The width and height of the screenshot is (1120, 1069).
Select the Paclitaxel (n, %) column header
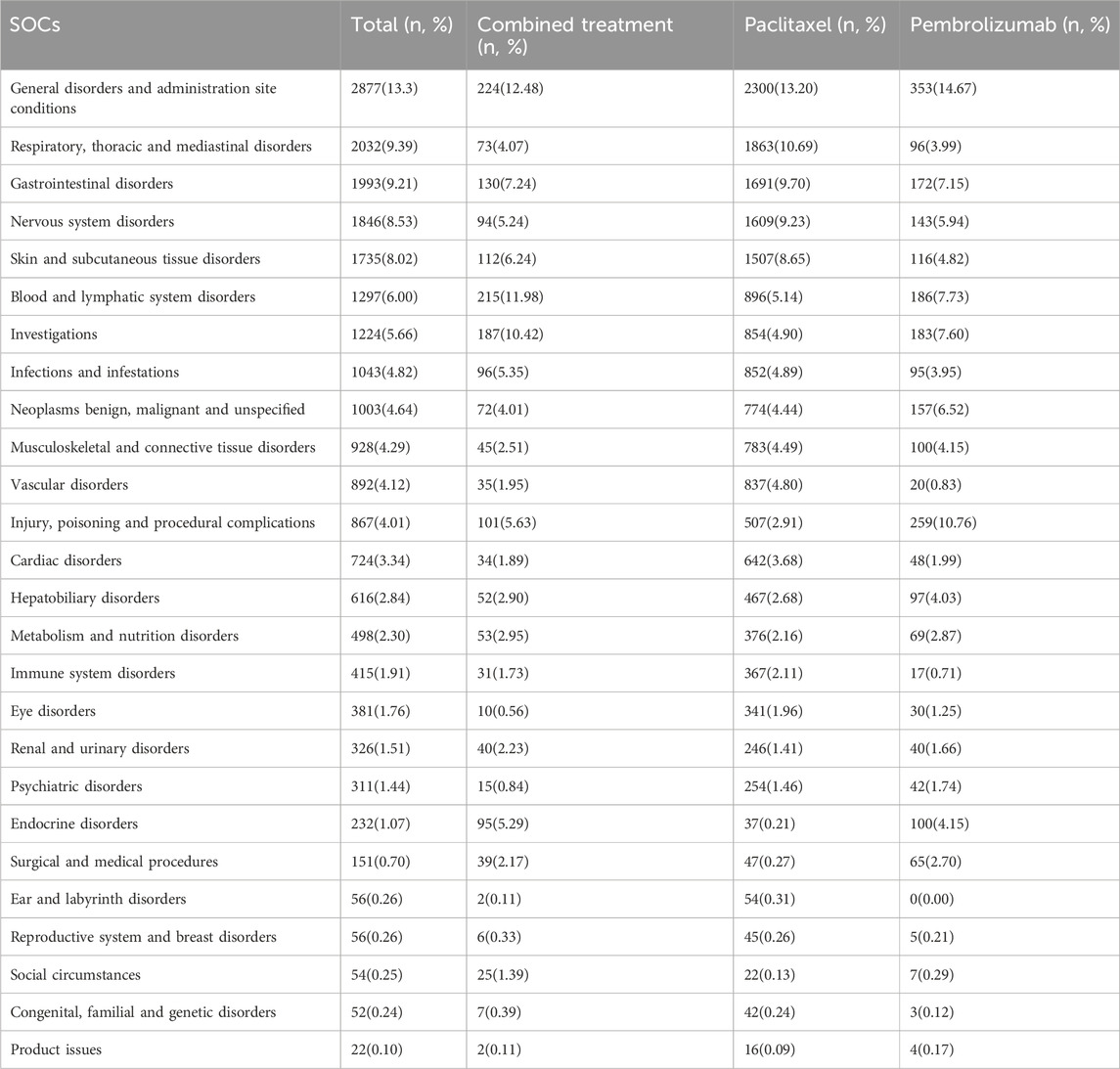click(x=815, y=25)
